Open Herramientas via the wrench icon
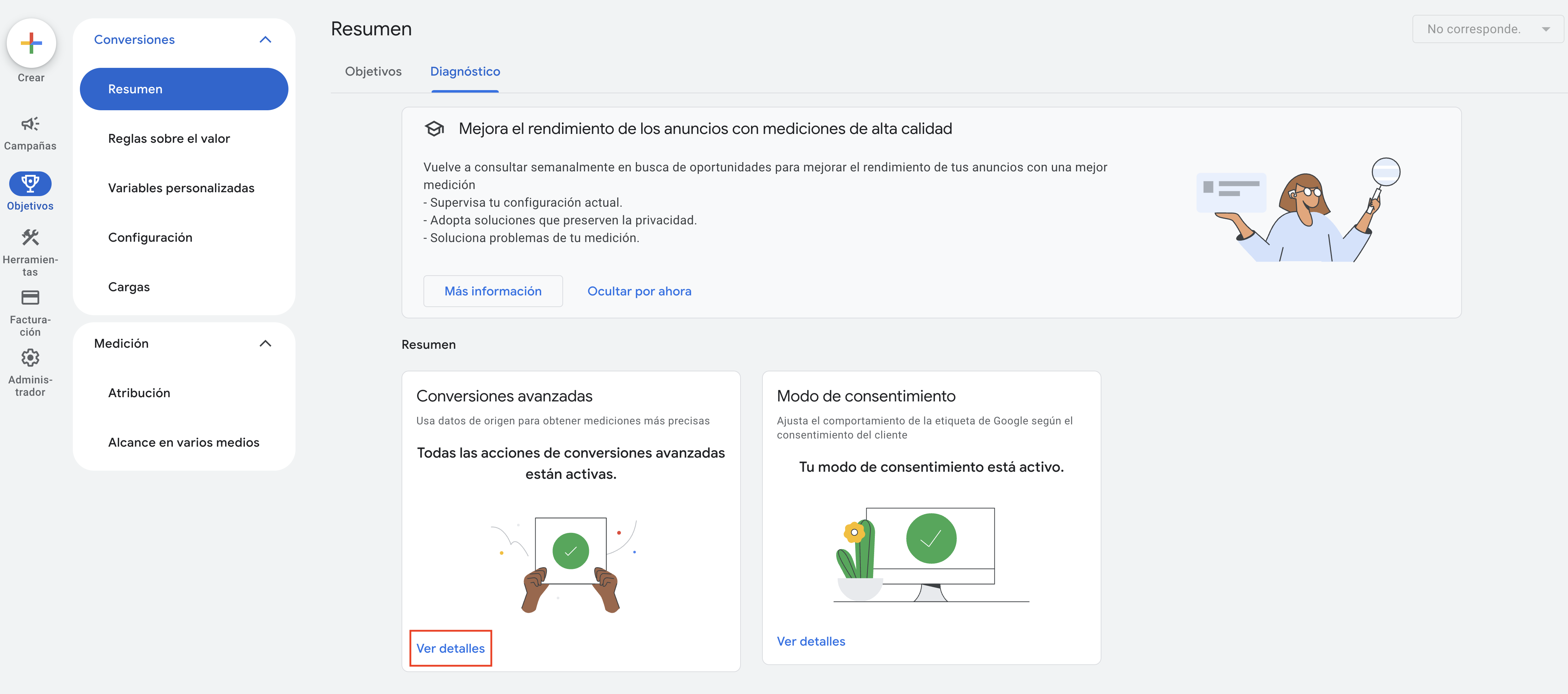The height and width of the screenshot is (694, 1568). click(30, 237)
